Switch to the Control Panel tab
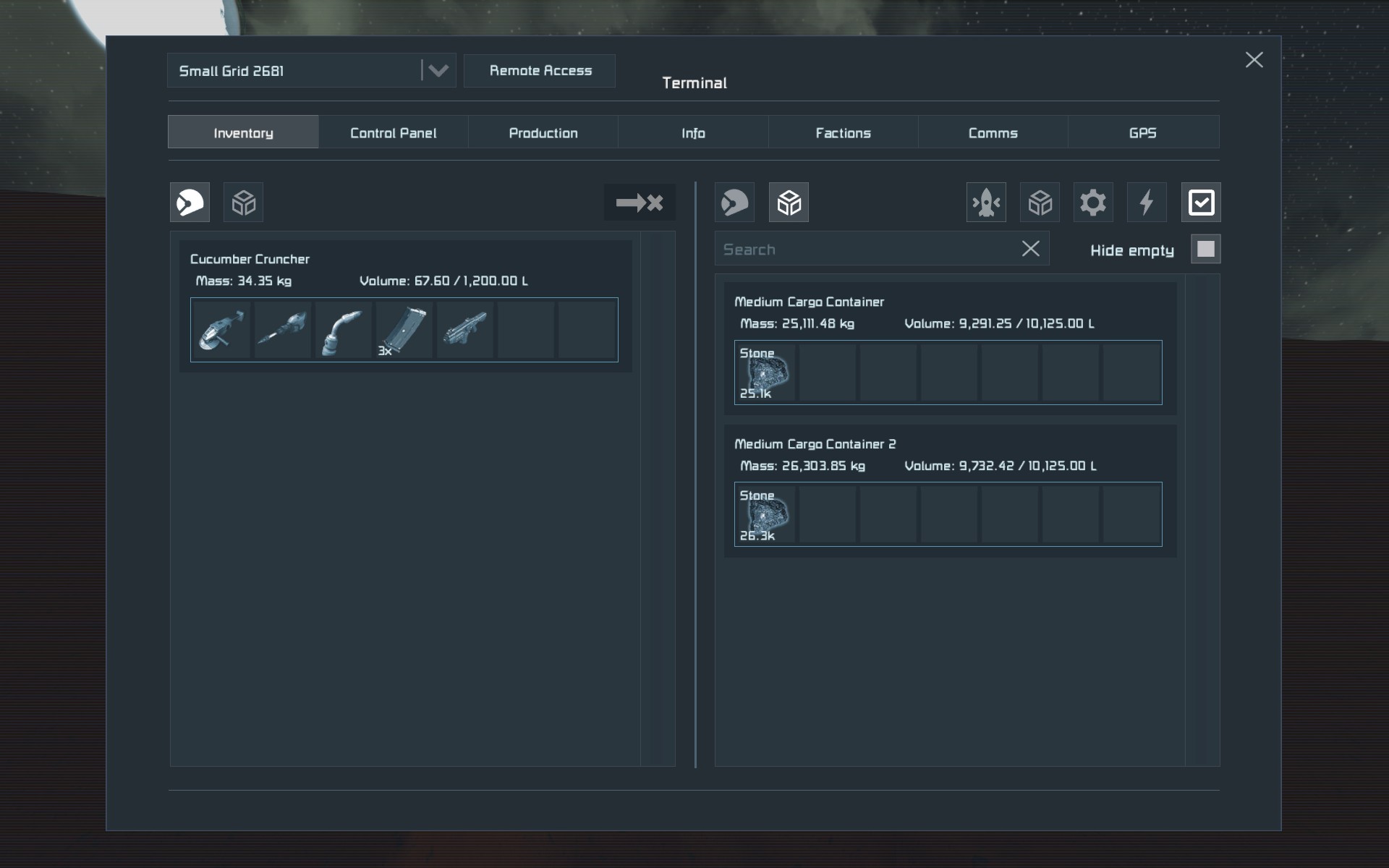The width and height of the screenshot is (1389, 868). point(393,132)
